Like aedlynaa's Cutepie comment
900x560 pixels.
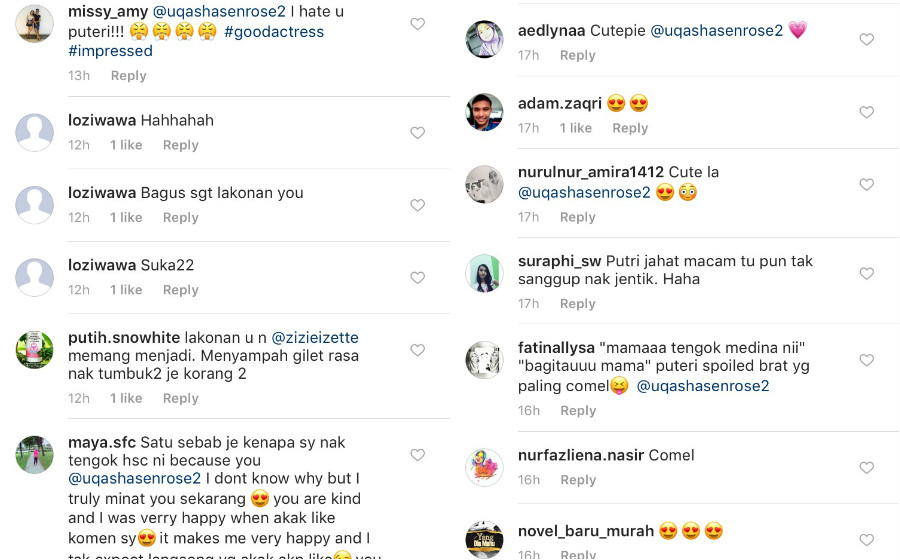pos(866,40)
